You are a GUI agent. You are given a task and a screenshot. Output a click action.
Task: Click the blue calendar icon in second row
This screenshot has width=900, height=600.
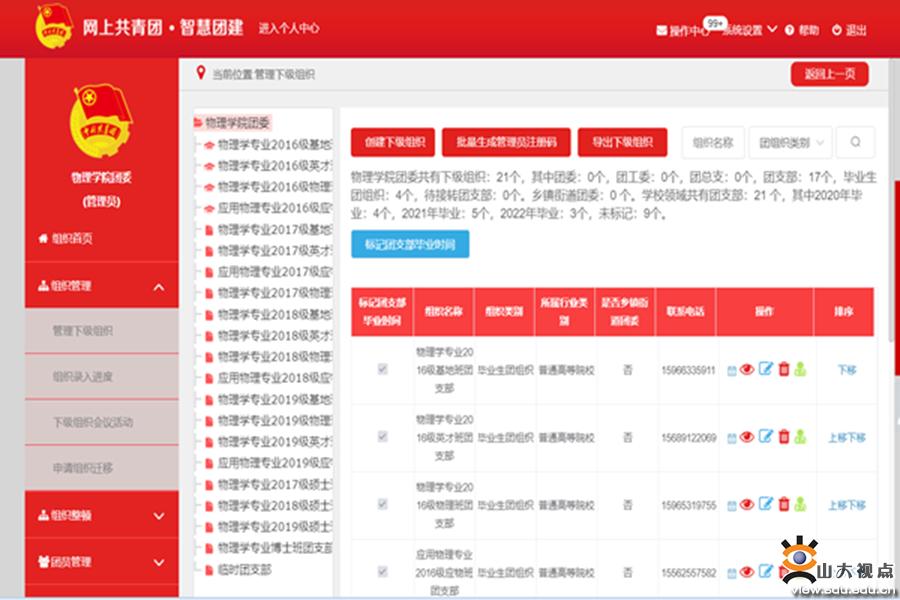(731, 438)
